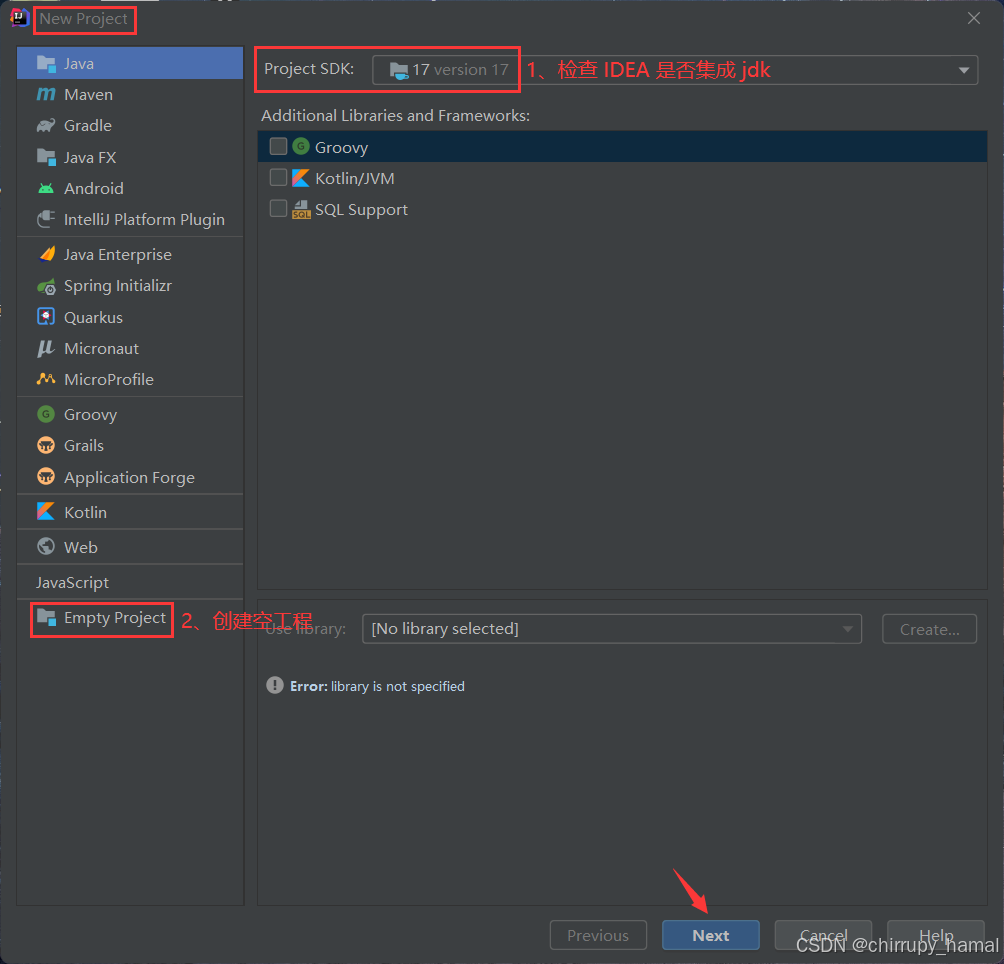Click the Create... library button
The width and height of the screenshot is (1004, 964).
click(x=929, y=629)
